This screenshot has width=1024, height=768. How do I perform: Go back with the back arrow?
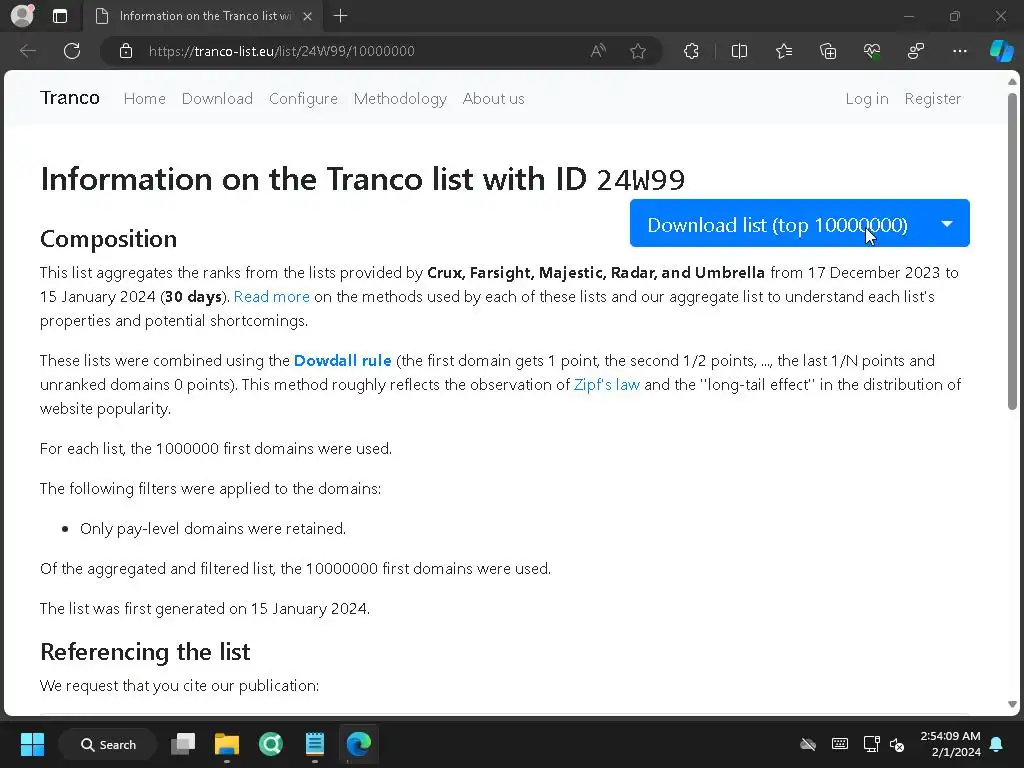pyautogui.click(x=27, y=51)
